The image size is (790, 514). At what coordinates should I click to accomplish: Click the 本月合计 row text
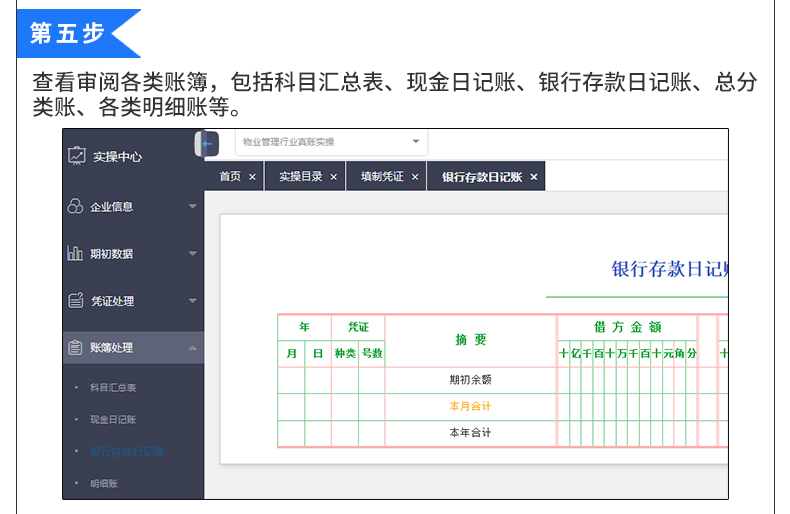pyautogui.click(x=471, y=406)
